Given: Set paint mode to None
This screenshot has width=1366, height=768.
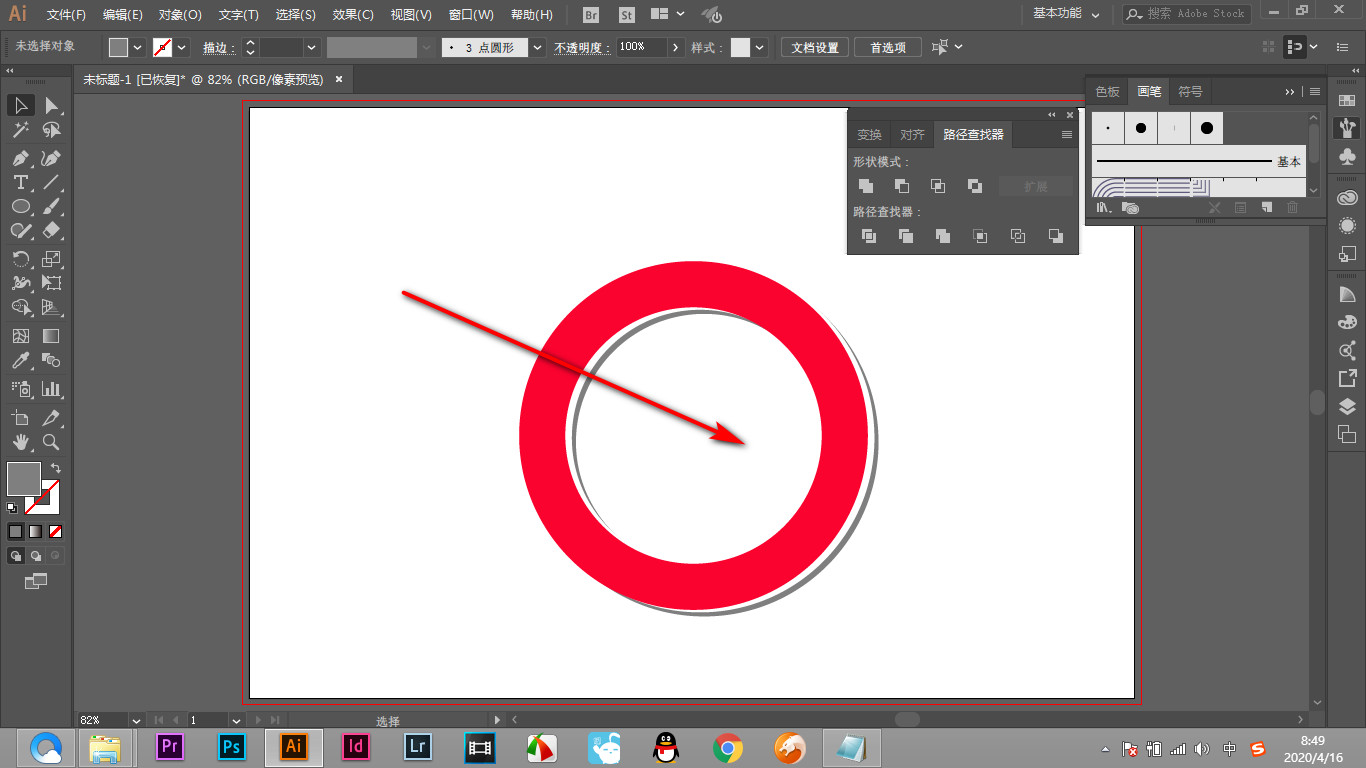Looking at the screenshot, I should point(56,531).
